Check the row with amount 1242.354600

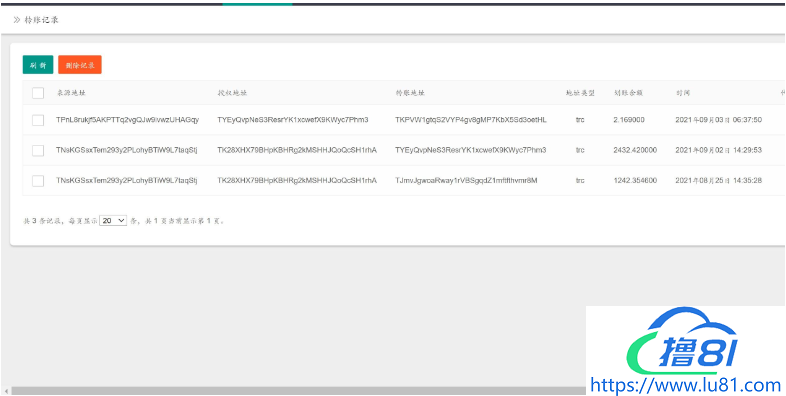point(38,181)
